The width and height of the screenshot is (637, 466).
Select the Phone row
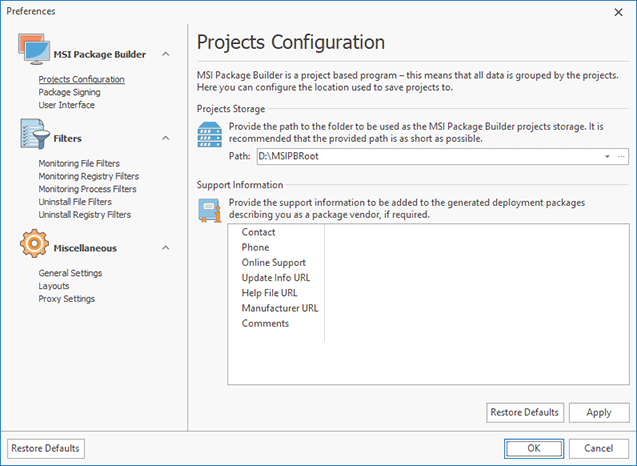pos(428,247)
